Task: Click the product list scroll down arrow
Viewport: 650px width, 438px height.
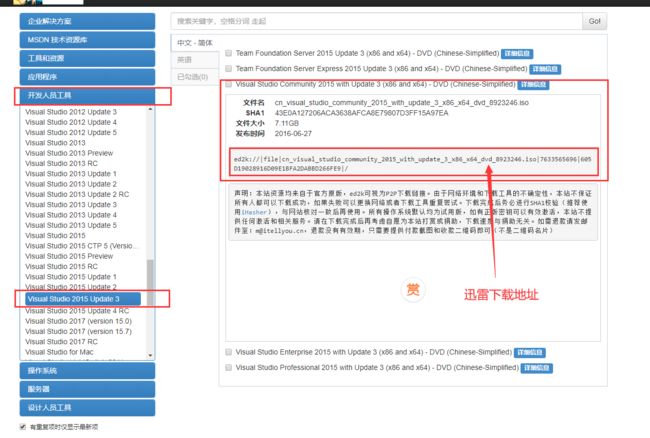Action: [x=150, y=355]
